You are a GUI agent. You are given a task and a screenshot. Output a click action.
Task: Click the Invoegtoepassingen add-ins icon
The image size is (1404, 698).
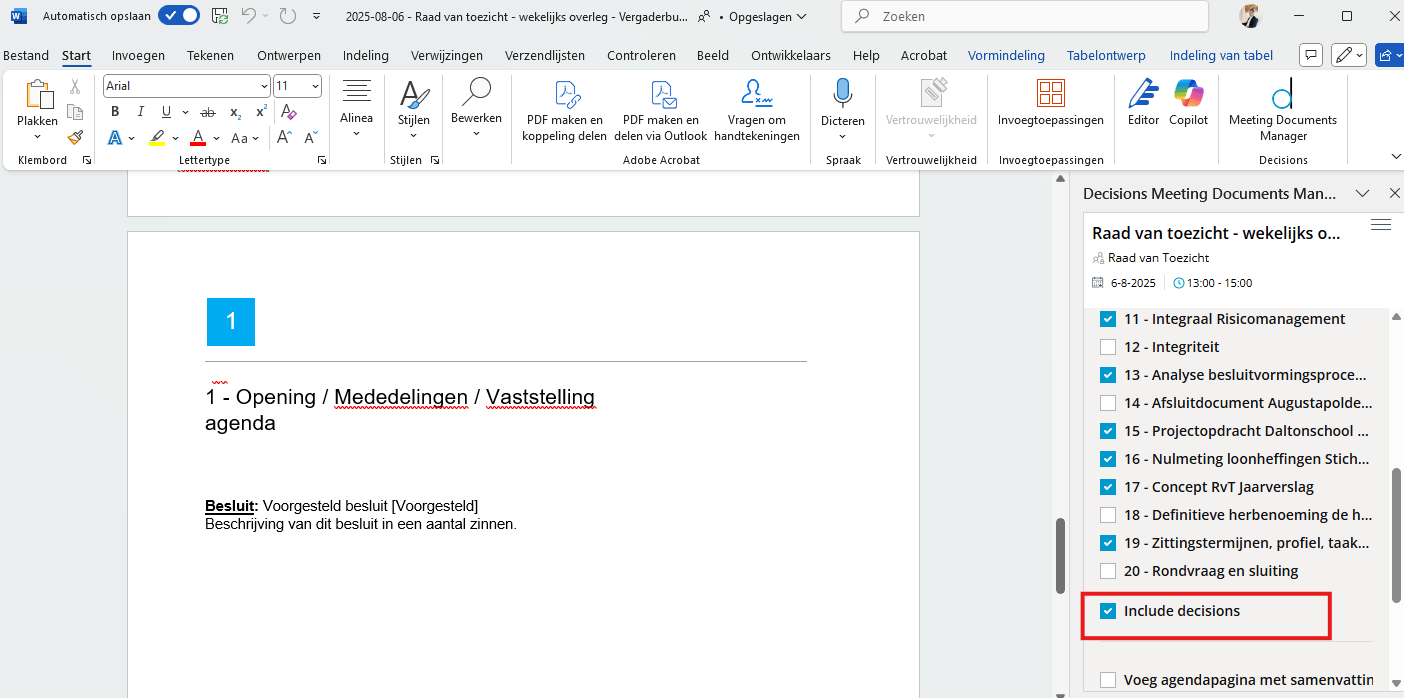pyautogui.click(x=1050, y=102)
